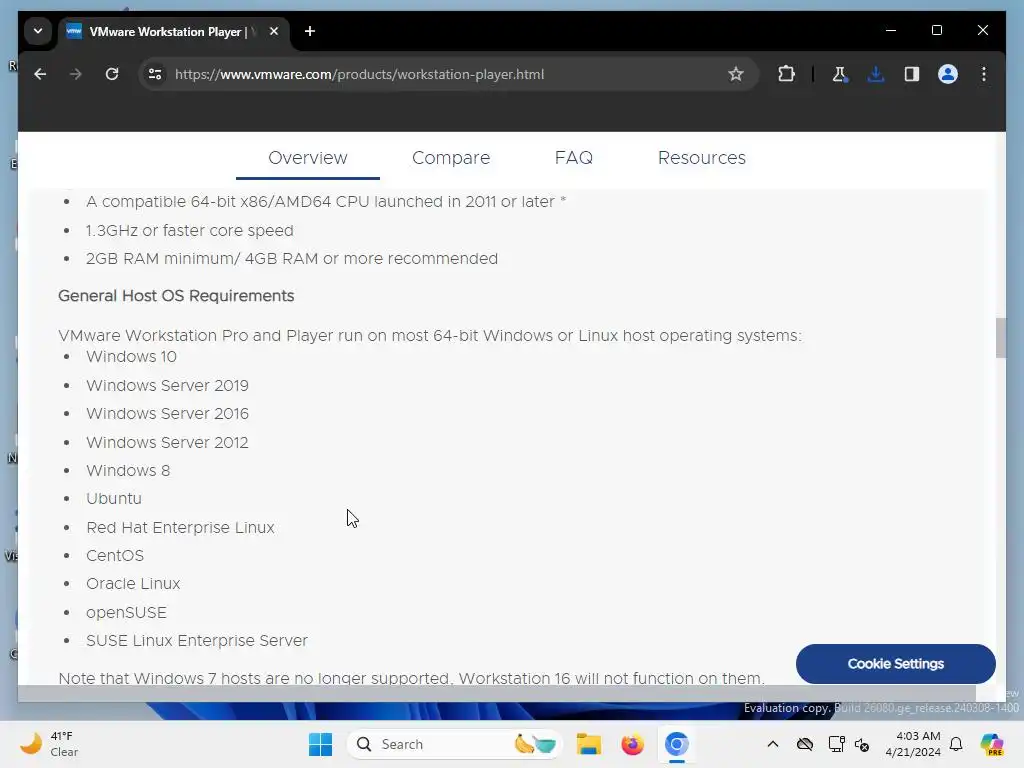Click the Windows 8 list item

pyautogui.click(x=128, y=470)
